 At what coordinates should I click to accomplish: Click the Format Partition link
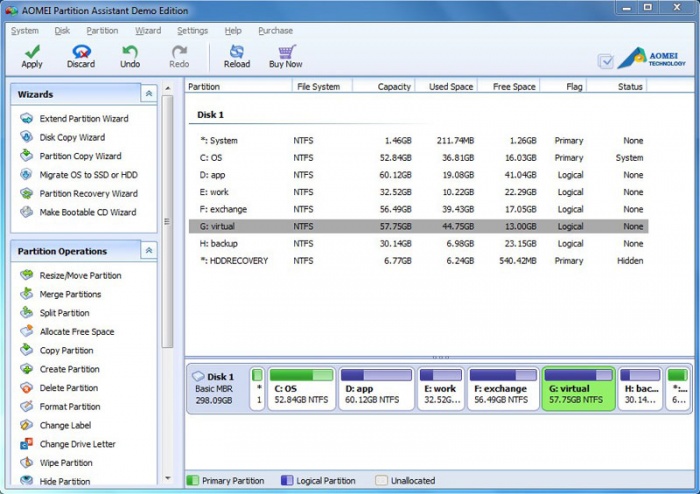[x=70, y=407]
